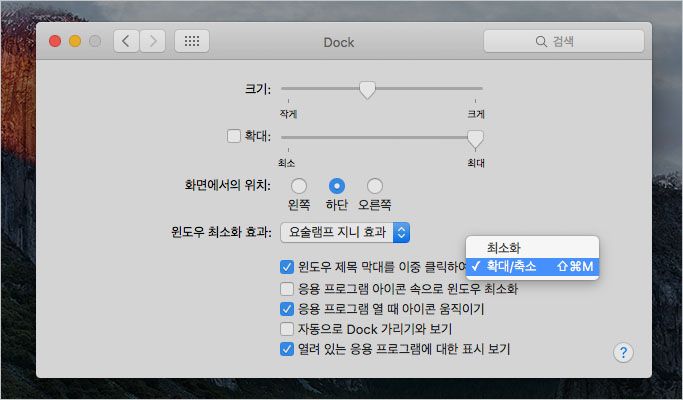Toggle 윈도우 제목 막대를 이중 클릭 checkbox
This screenshot has width=683, height=400.
287,267
